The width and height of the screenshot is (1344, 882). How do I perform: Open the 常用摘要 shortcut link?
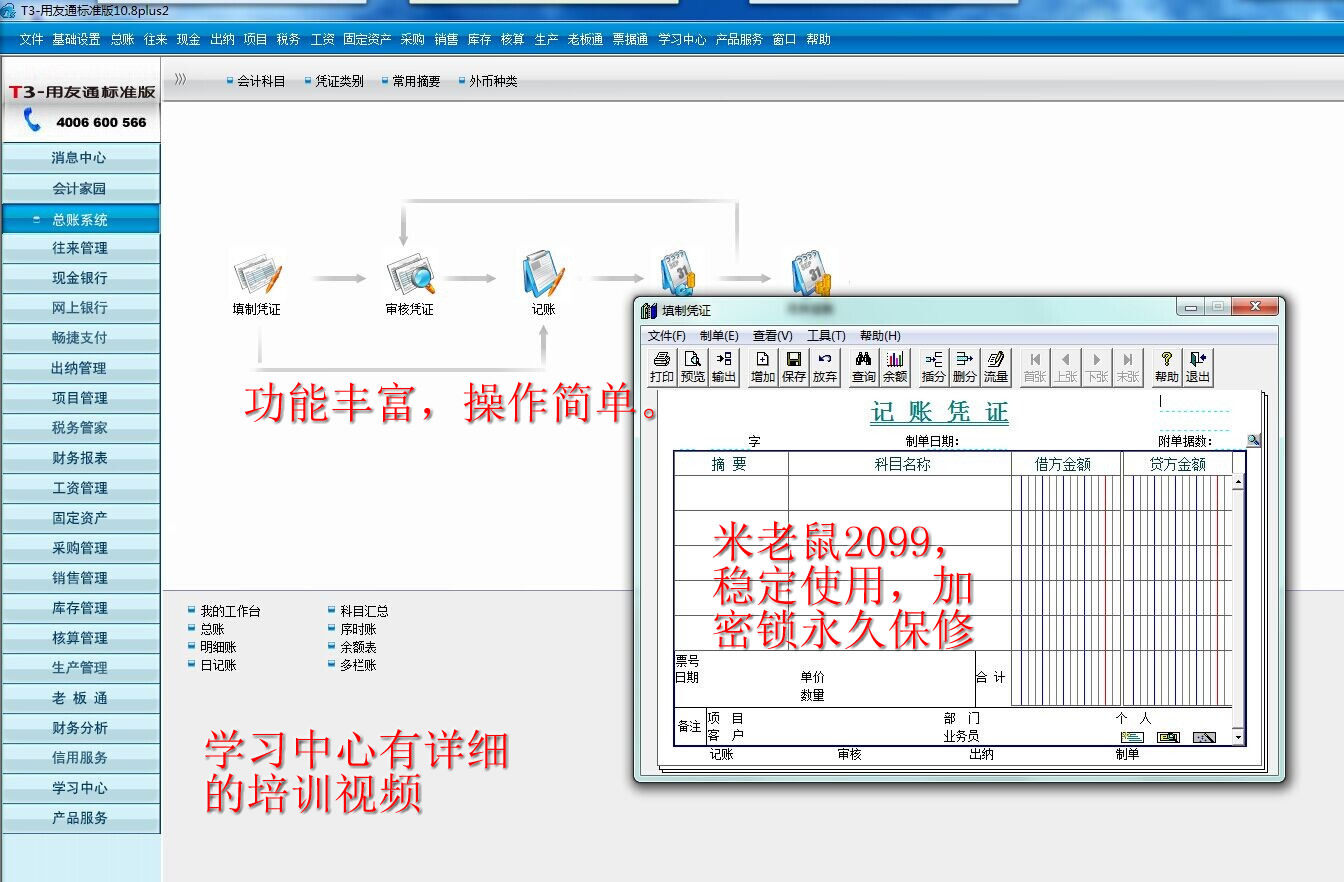click(x=416, y=82)
